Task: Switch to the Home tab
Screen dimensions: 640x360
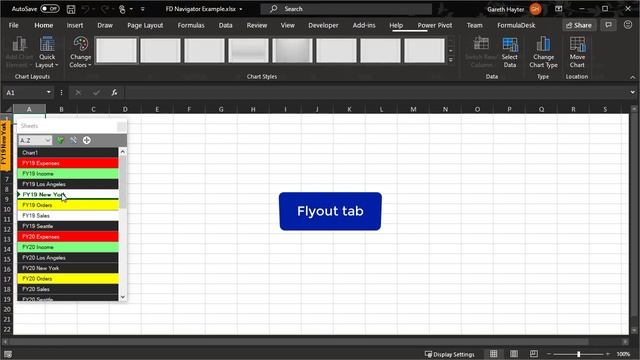Action: [x=44, y=25]
